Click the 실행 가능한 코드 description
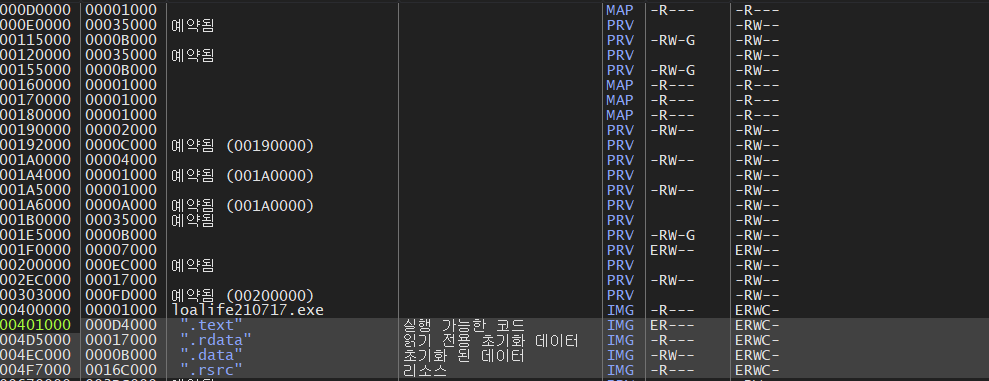The width and height of the screenshot is (989, 381). pyautogui.click(x=464, y=325)
